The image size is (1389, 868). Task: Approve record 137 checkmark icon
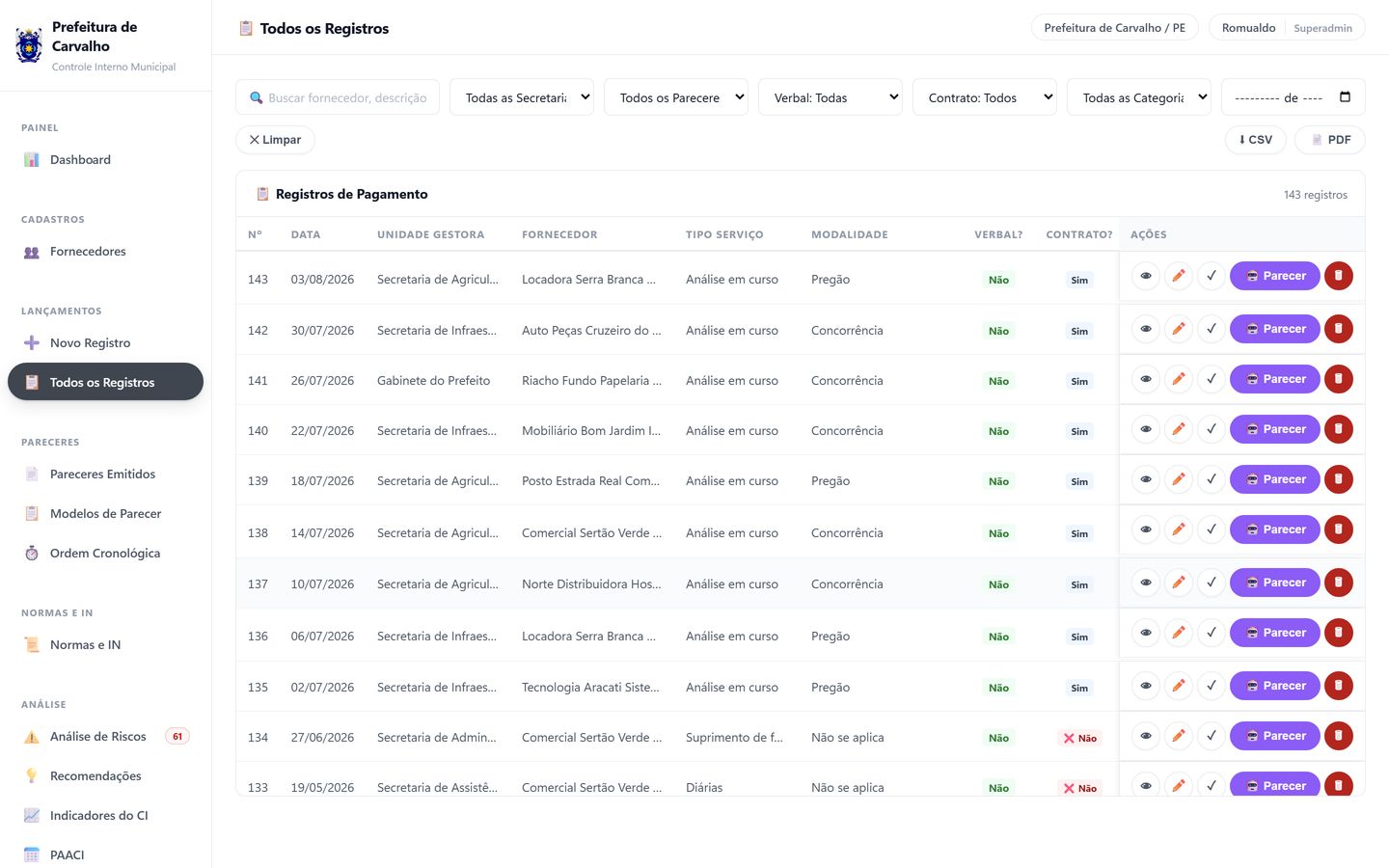[1212, 583]
